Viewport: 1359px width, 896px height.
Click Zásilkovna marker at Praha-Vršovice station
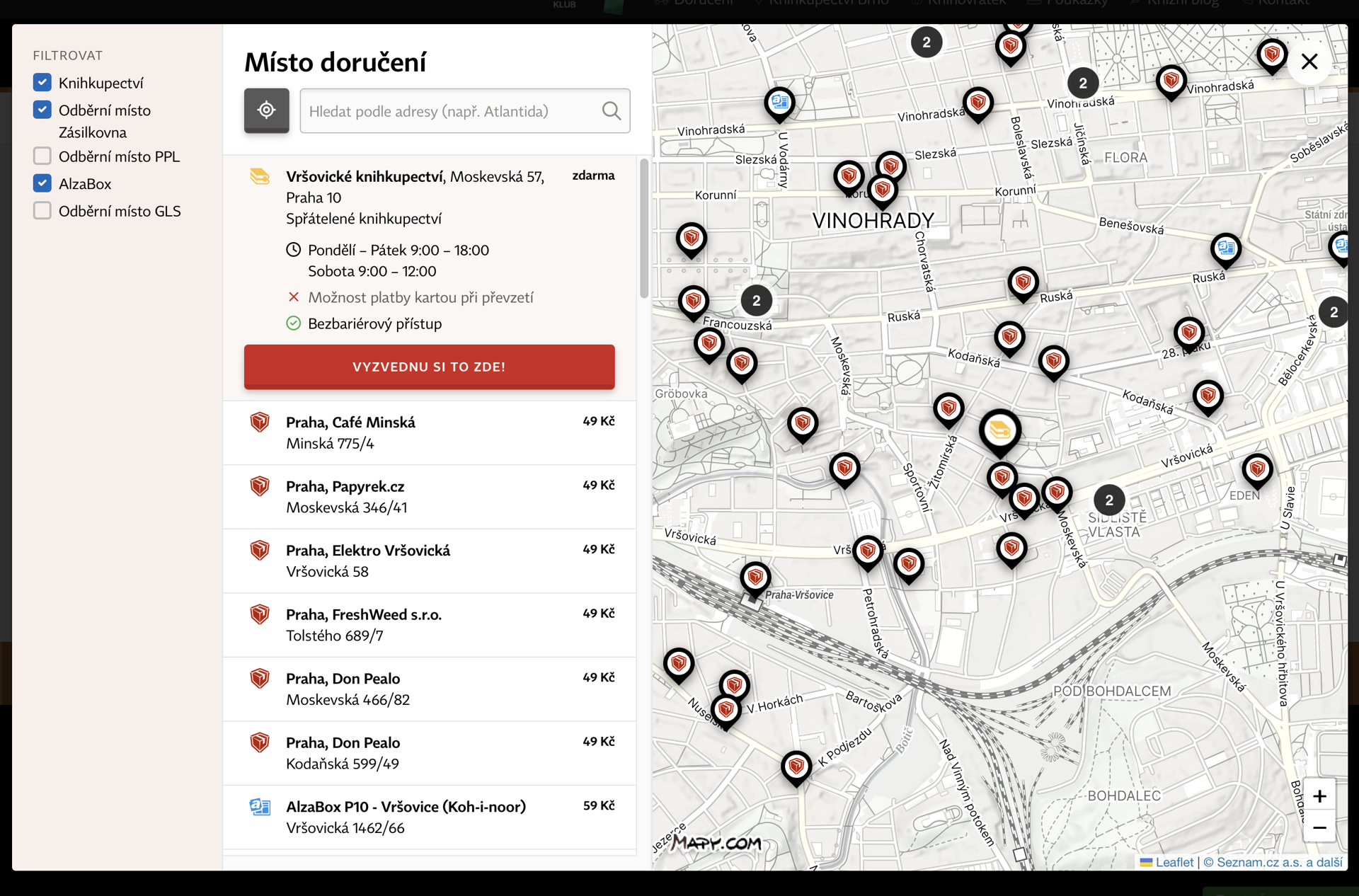point(755,579)
